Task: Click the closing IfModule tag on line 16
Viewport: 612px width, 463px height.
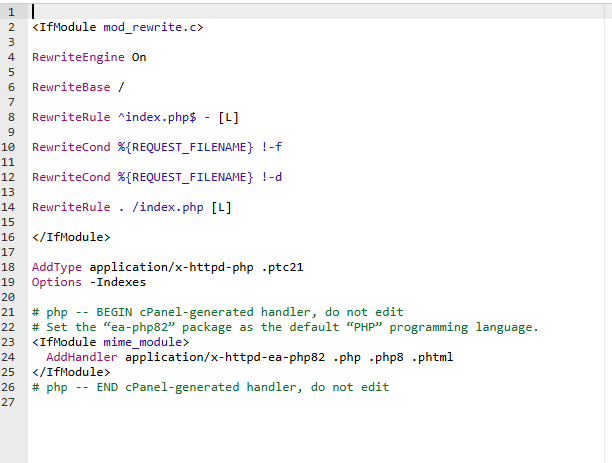Action: coord(71,237)
